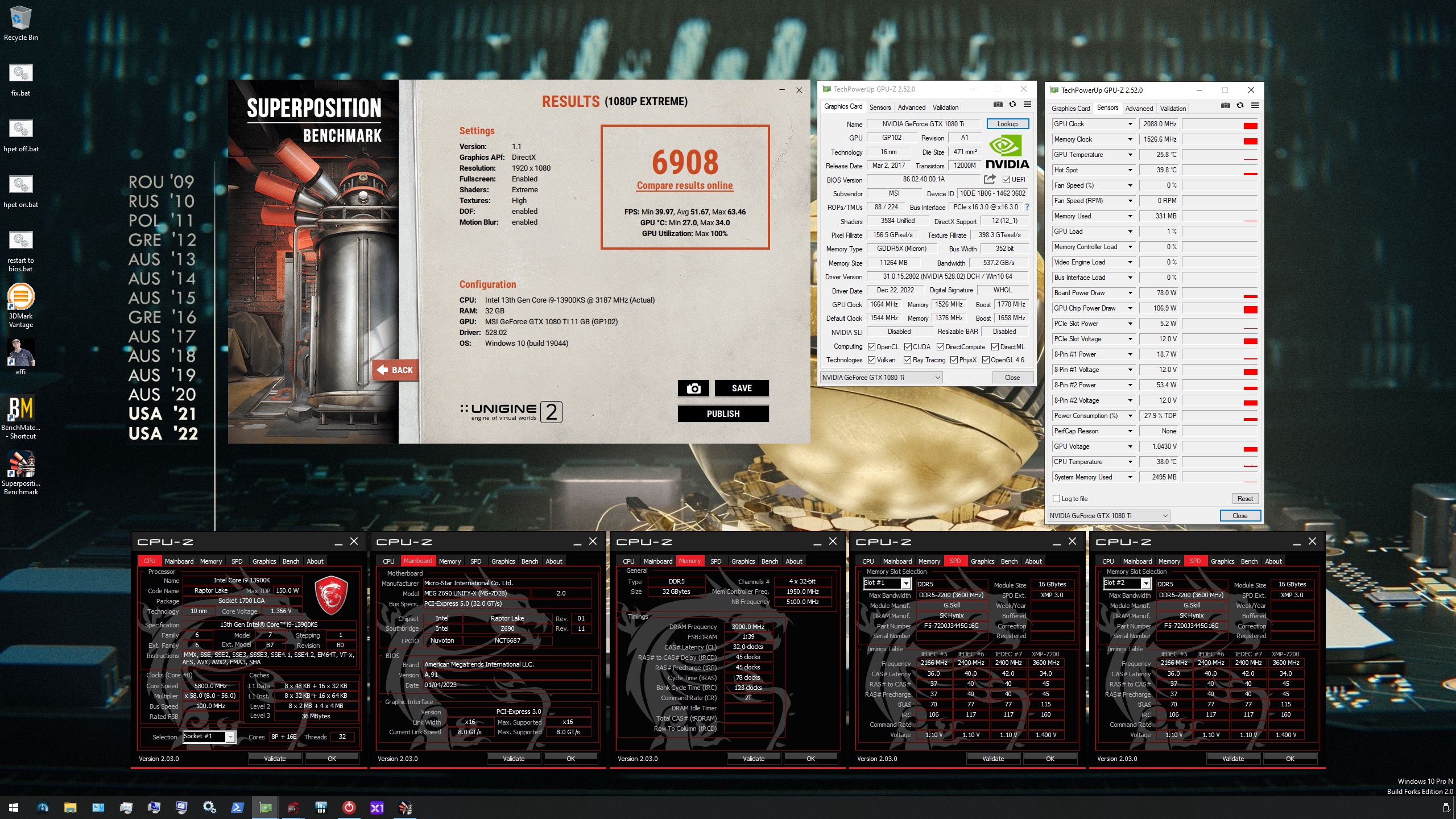Open Graphics tab in CPU-Z Mainboard window
The width and height of the screenshot is (1456, 819).
pyautogui.click(x=503, y=561)
